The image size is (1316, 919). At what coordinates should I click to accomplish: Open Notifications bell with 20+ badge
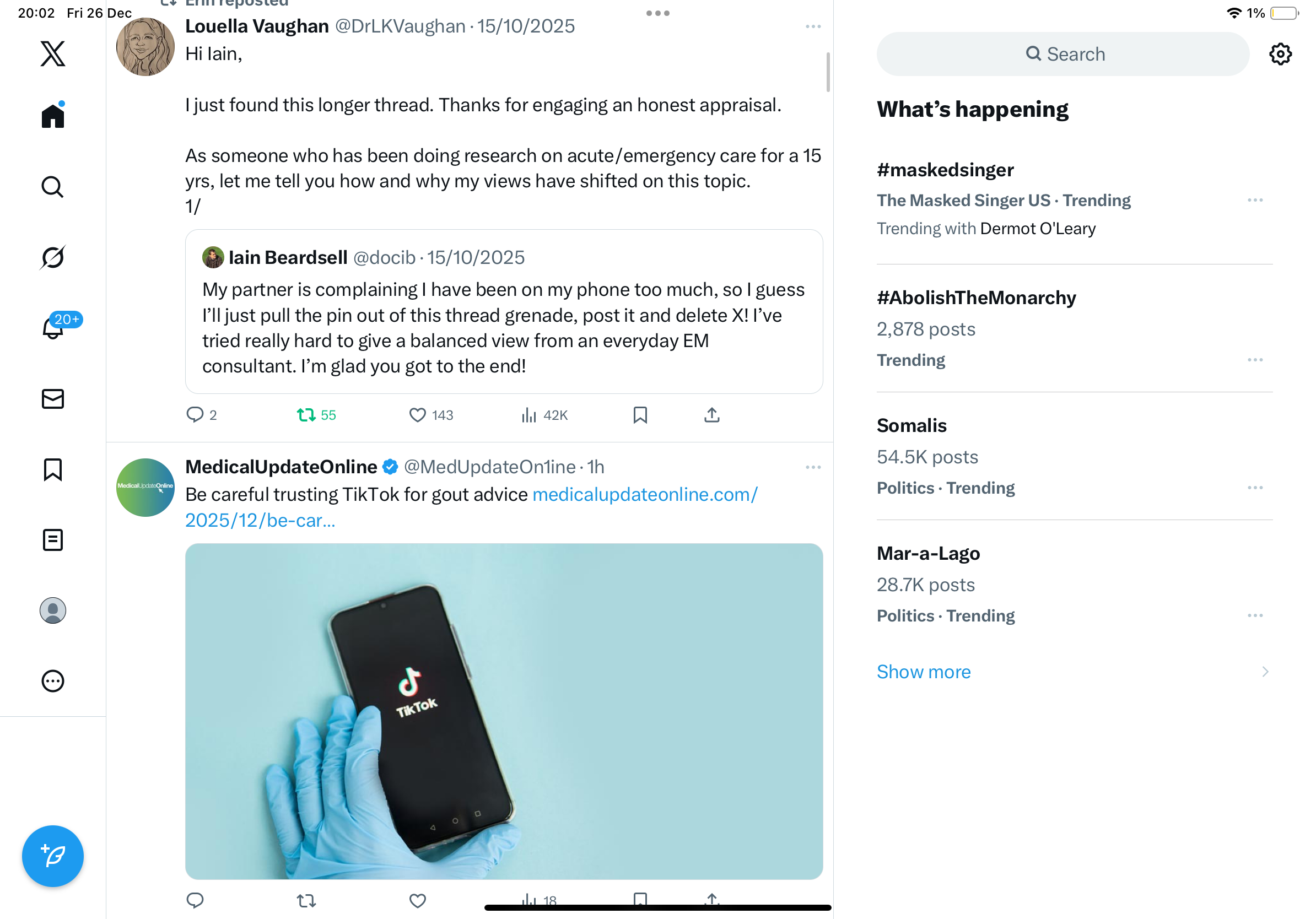click(53, 328)
